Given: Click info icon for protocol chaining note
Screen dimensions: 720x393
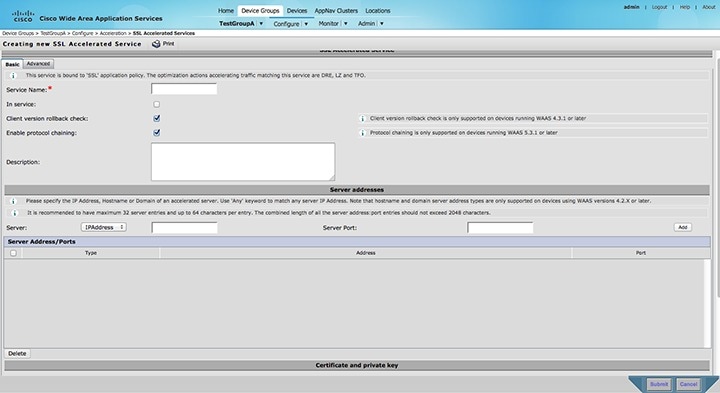Looking at the screenshot, I should pyautogui.click(x=362, y=133).
